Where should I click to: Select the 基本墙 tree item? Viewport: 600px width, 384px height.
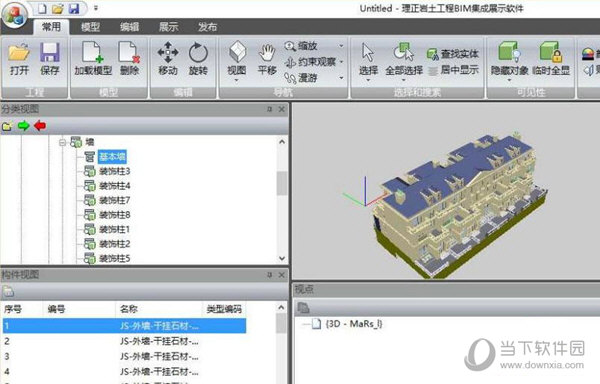(112, 156)
